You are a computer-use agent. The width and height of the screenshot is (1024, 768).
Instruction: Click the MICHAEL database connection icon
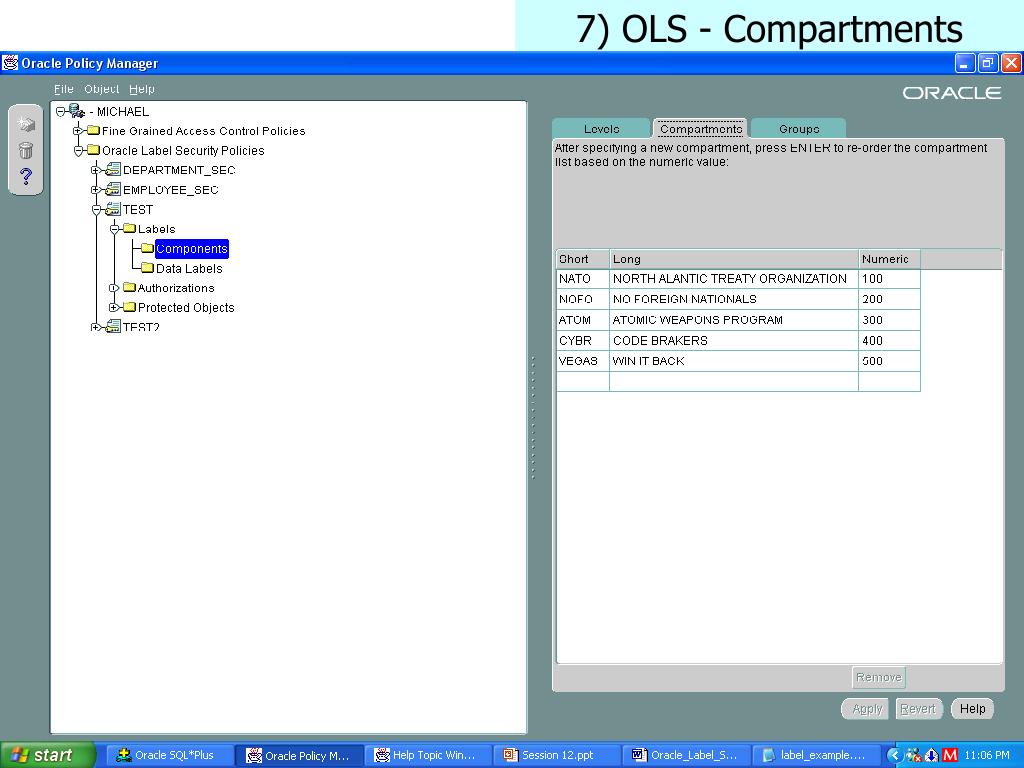click(77, 111)
